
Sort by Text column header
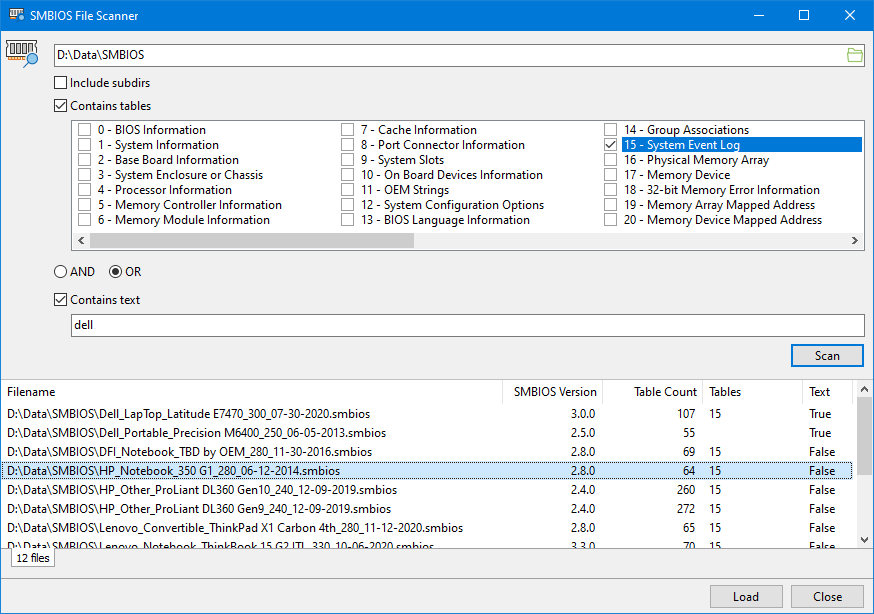tap(827, 392)
